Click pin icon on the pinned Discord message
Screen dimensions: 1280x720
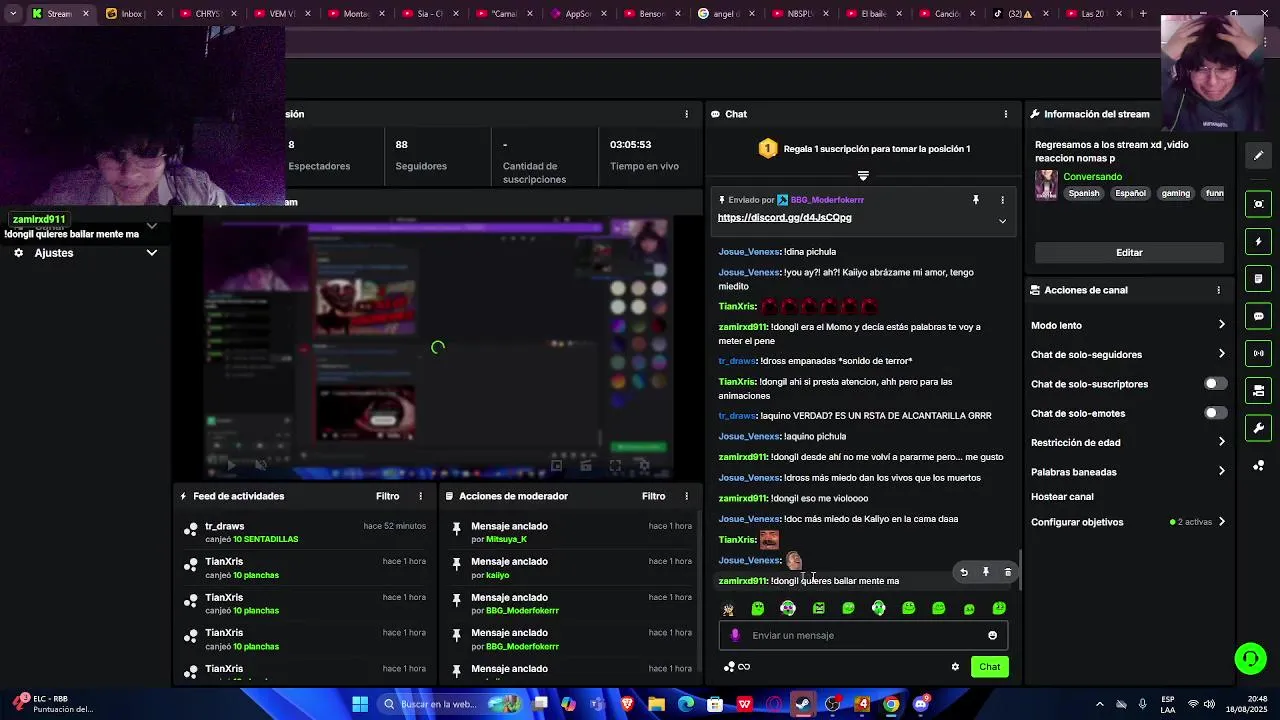click(x=976, y=200)
